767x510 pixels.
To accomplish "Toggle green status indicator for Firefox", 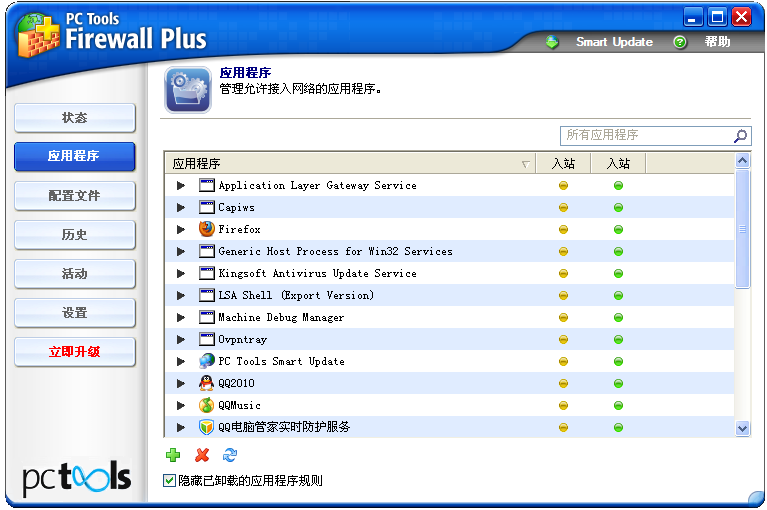I will pyautogui.click(x=618, y=230).
